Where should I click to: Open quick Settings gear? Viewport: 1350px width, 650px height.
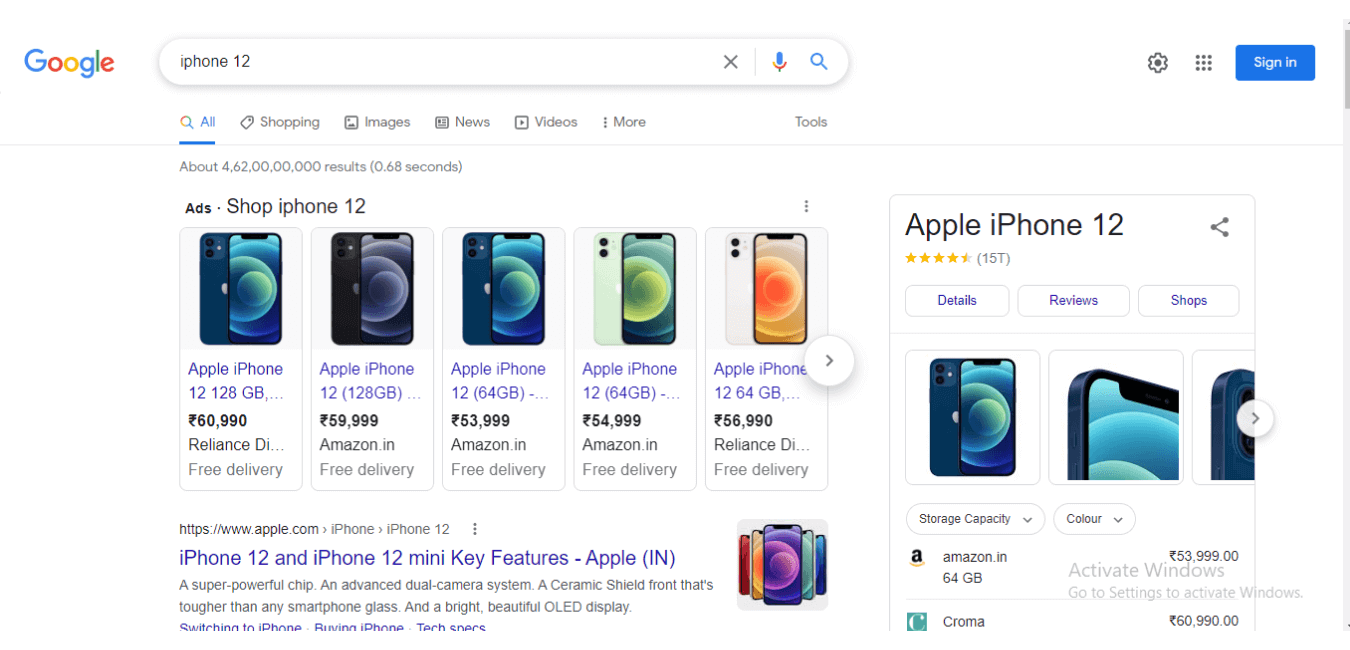point(1157,62)
